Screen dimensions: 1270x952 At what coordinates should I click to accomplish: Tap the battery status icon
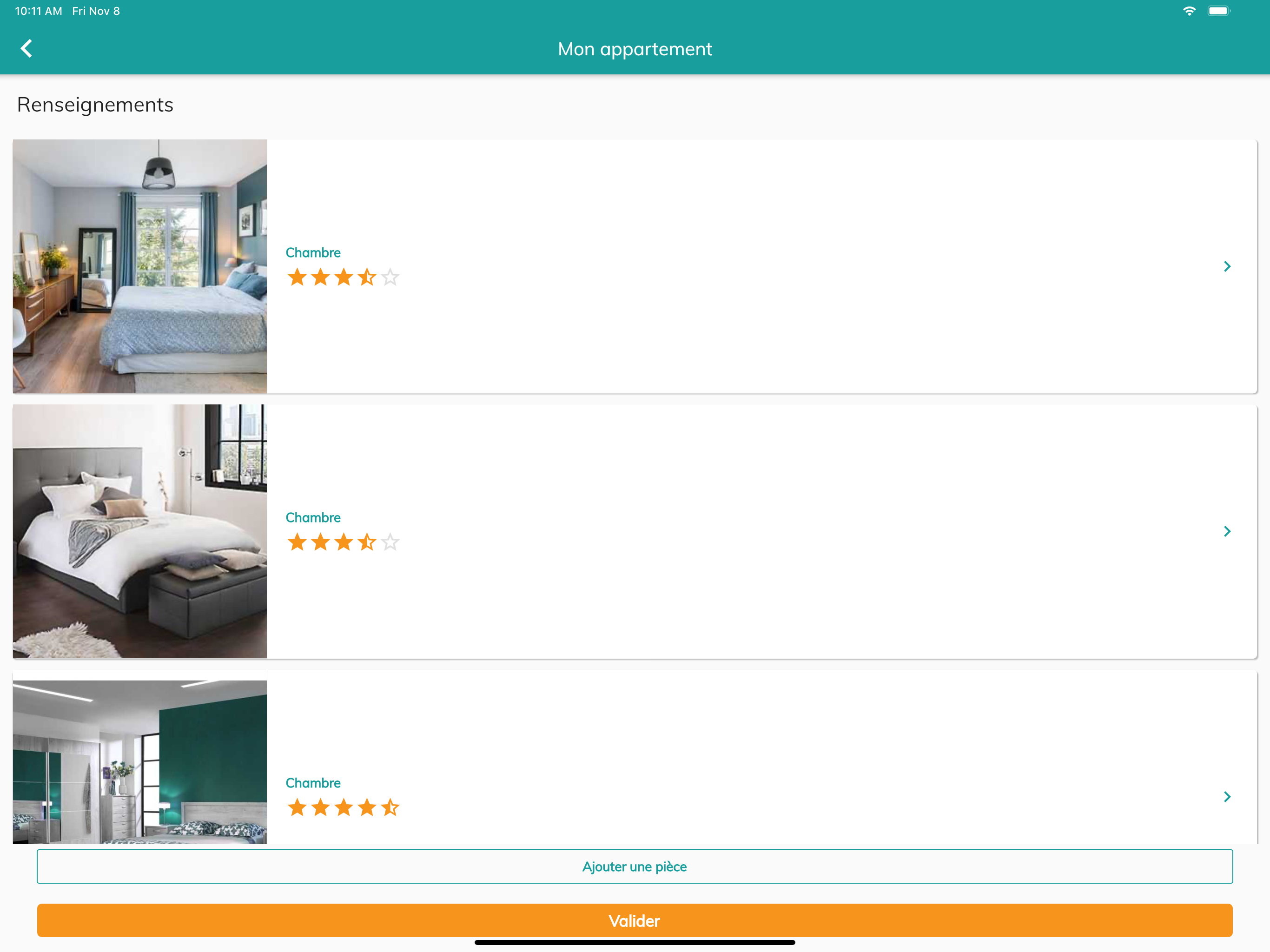pos(1219,11)
